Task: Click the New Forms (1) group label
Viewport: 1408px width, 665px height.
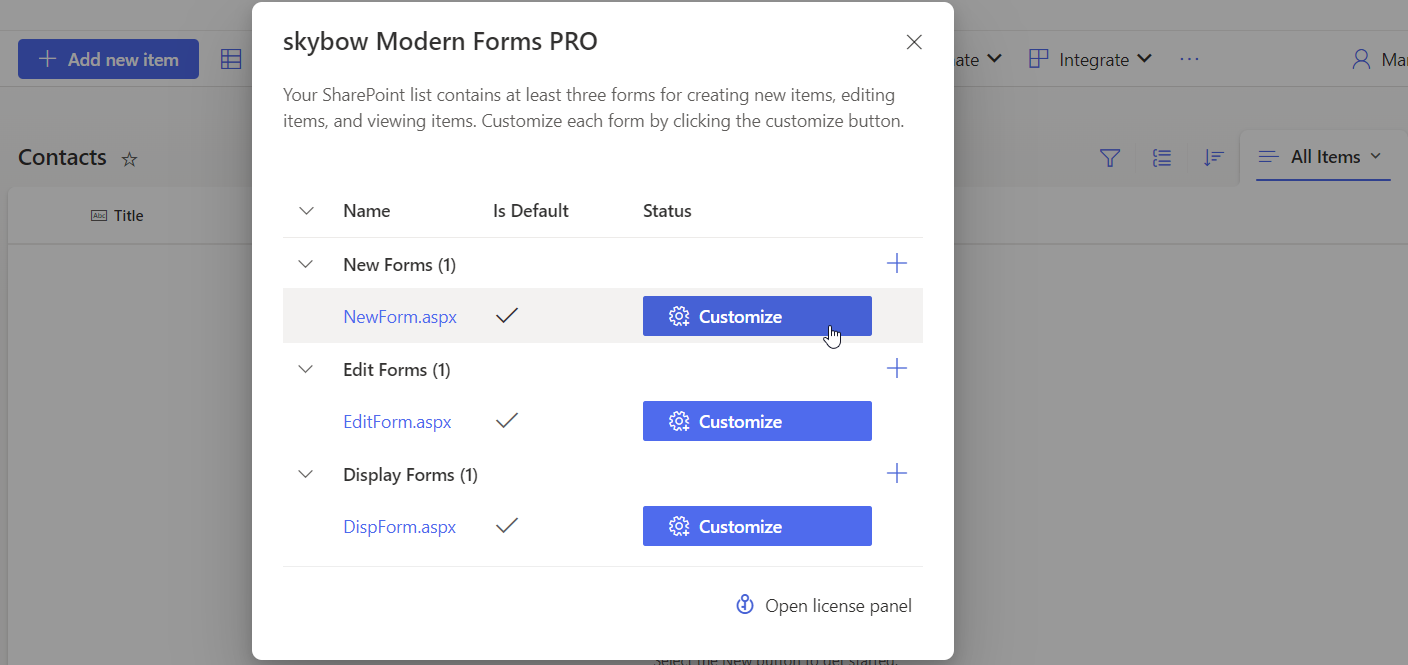Action: tap(399, 264)
